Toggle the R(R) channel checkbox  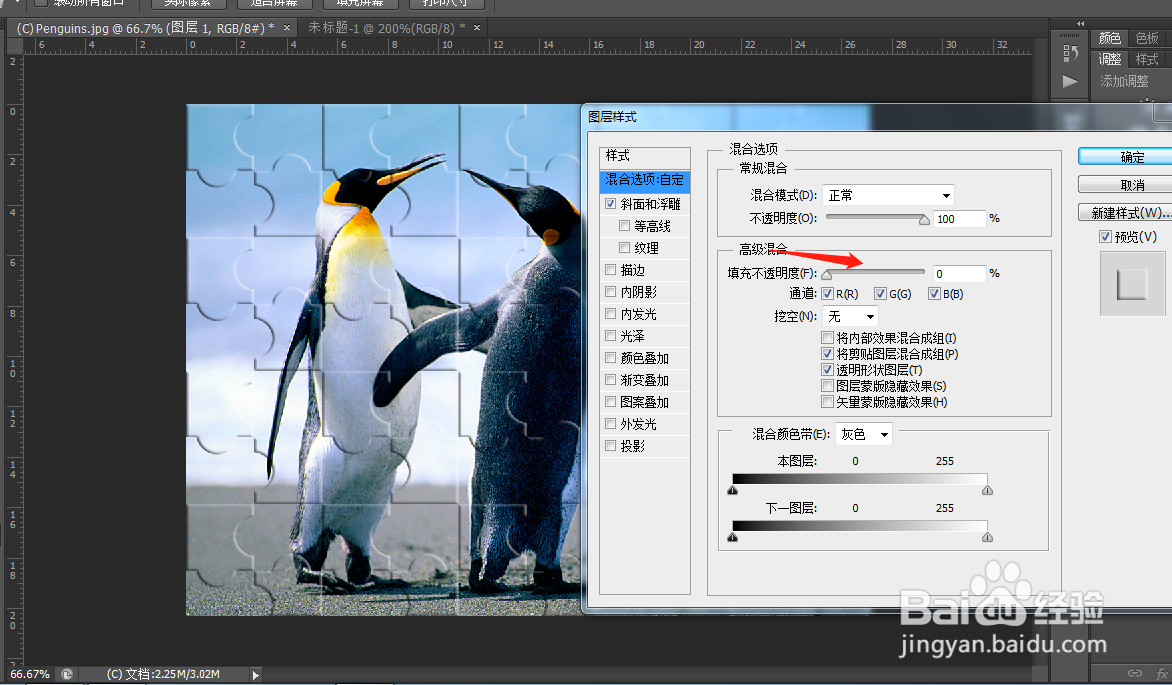827,293
